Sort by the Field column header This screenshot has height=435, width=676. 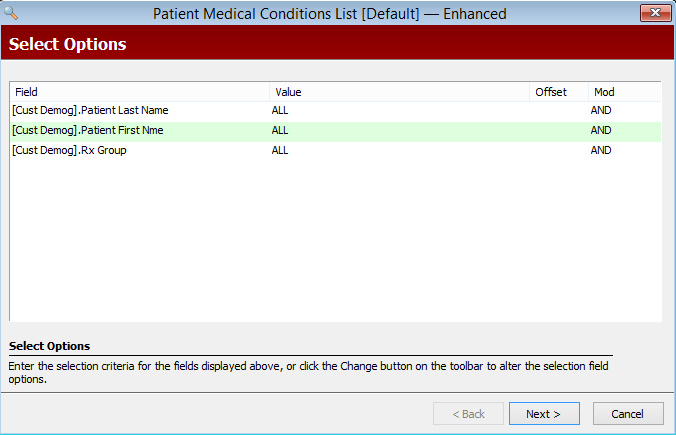[139, 92]
